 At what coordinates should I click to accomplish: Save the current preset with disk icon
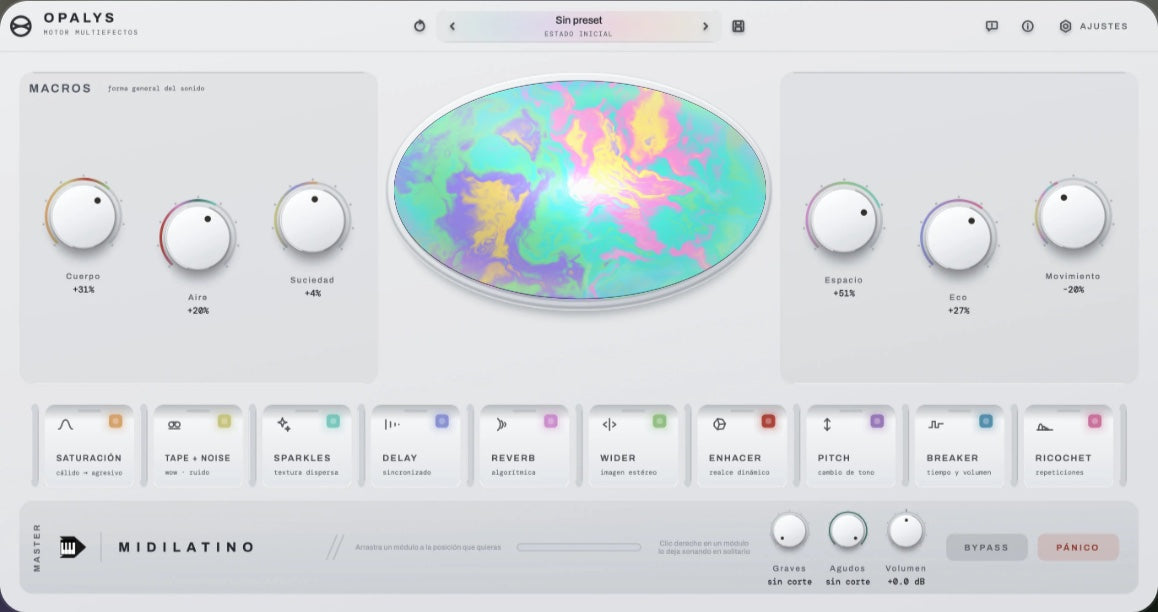pos(738,26)
